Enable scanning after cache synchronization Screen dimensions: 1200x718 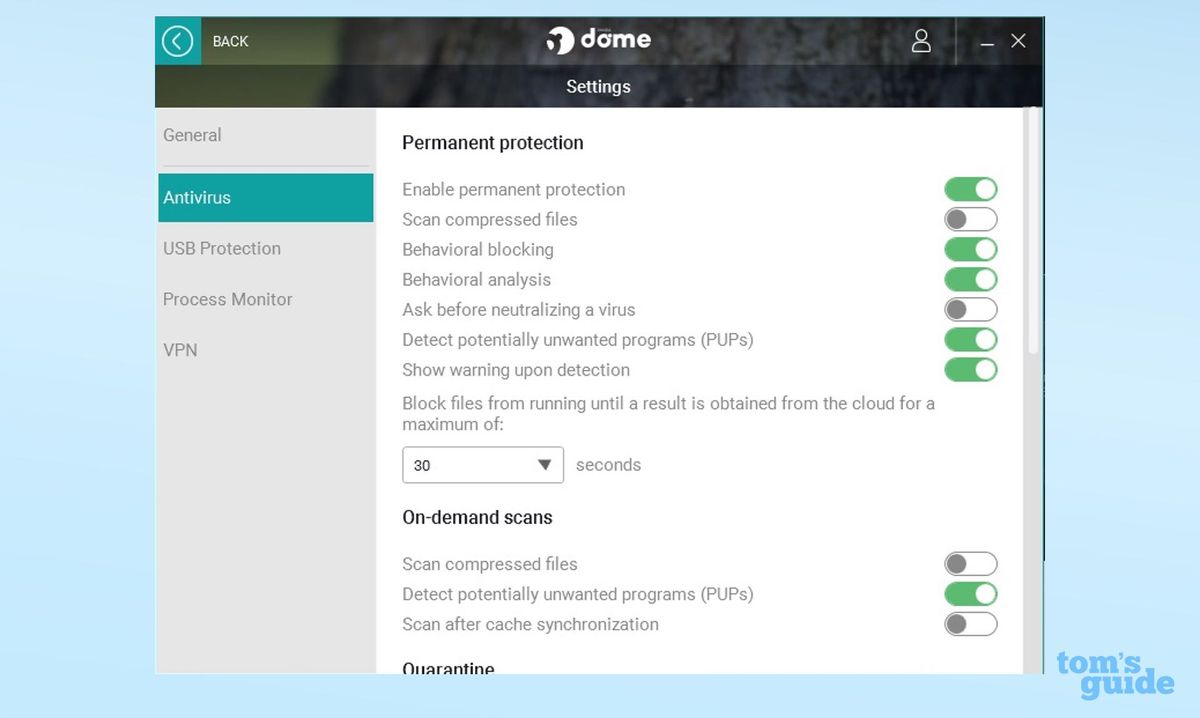tap(971, 624)
